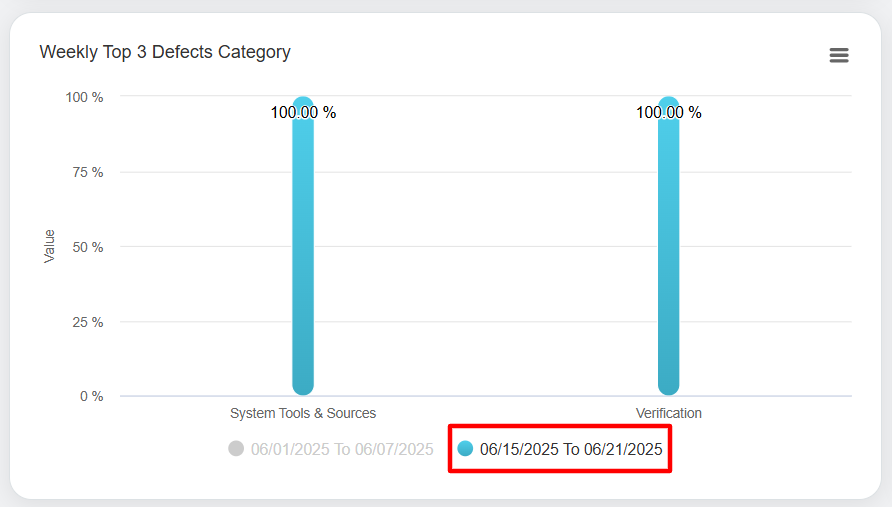892x507 pixels.
Task: Click the blue legend circle for 06/15/2025
Action: coord(465,449)
